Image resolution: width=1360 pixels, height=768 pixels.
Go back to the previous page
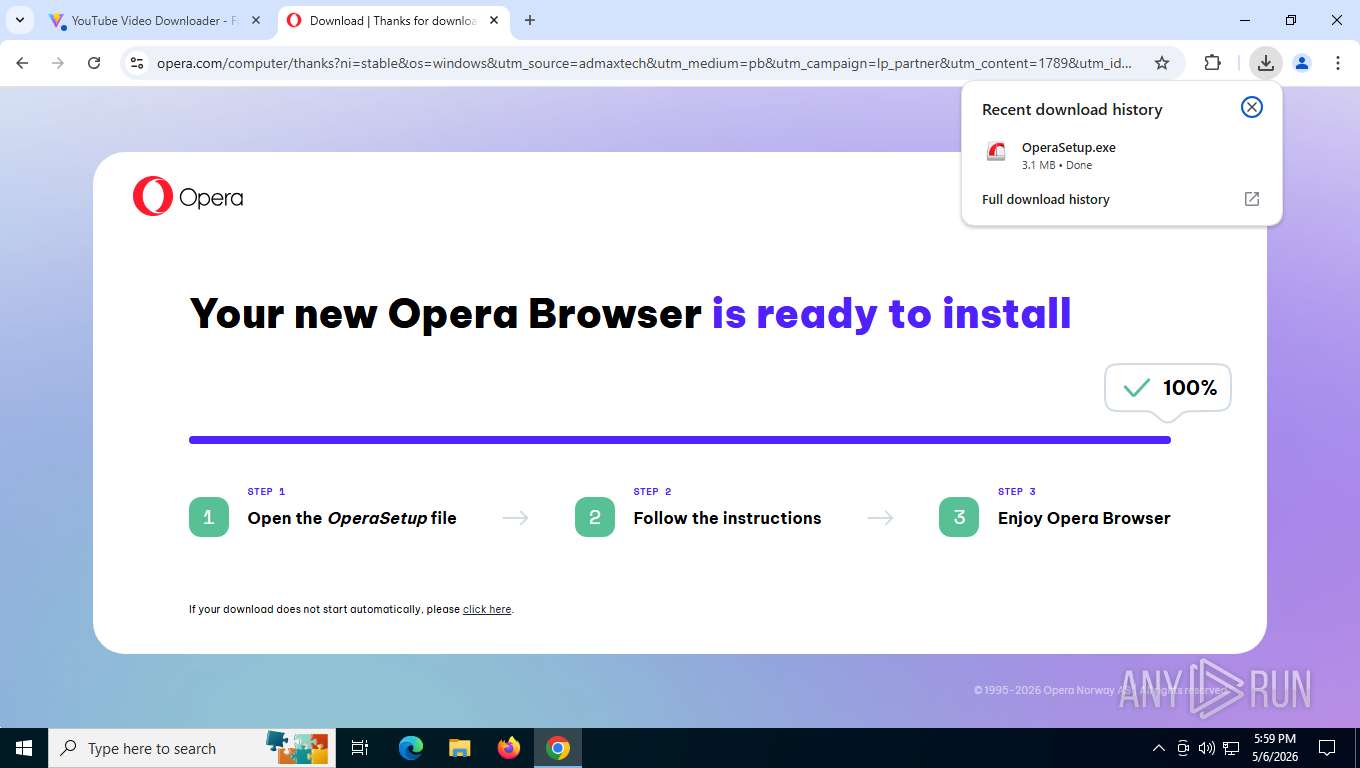tap(22, 63)
